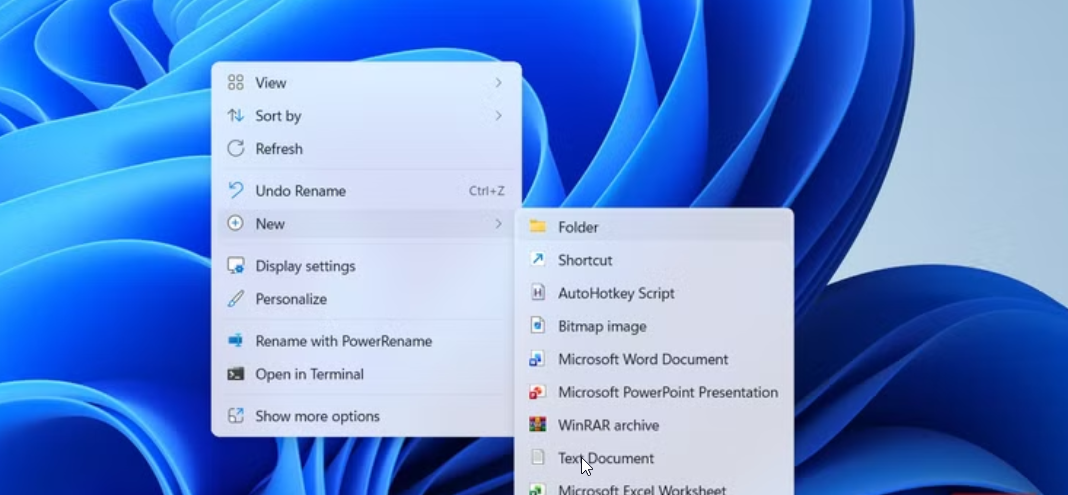This screenshot has height=495, width=1068.
Task: Click the Text Document page icon
Action: point(538,458)
